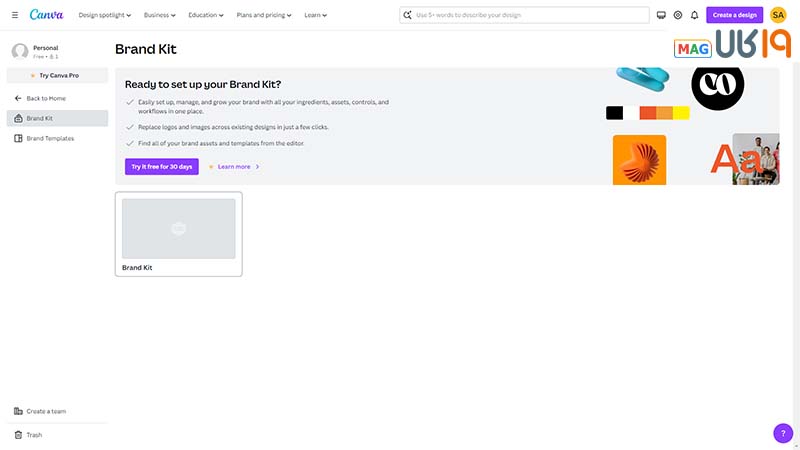
Task: Open the settings gear icon
Action: click(678, 15)
